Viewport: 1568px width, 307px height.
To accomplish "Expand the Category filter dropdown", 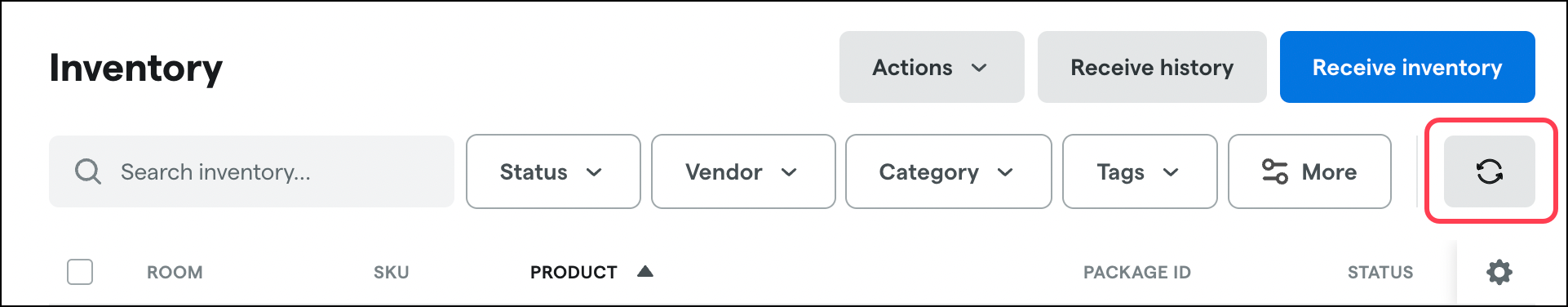I will click(x=948, y=171).
